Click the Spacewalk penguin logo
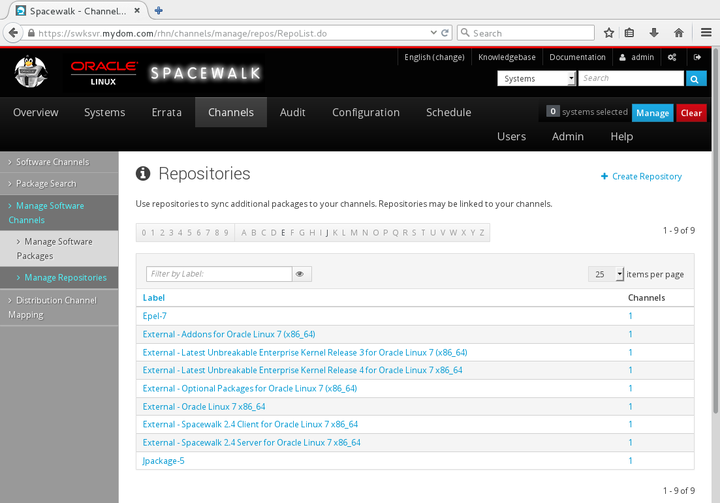720x503 pixels. pos(31,72)
